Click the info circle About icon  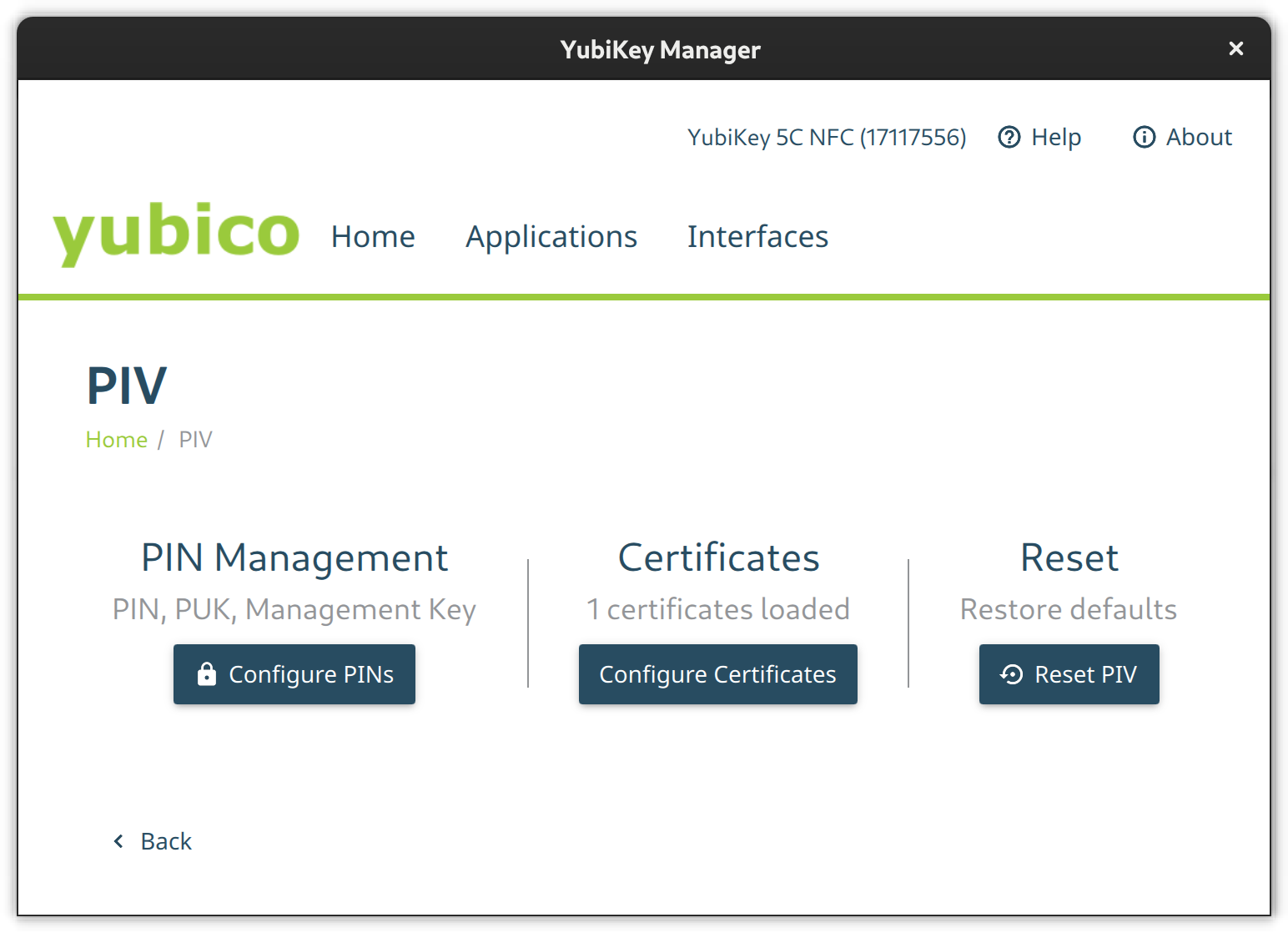1144,137
